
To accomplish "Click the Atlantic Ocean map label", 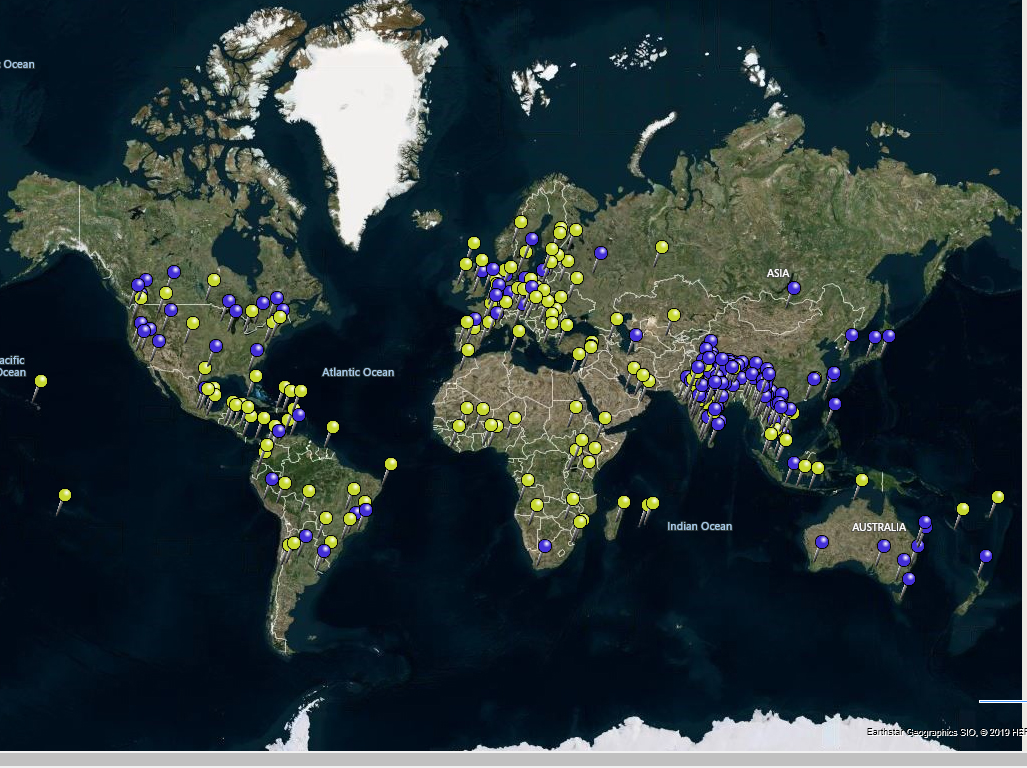I will click(x=358, y=373).
